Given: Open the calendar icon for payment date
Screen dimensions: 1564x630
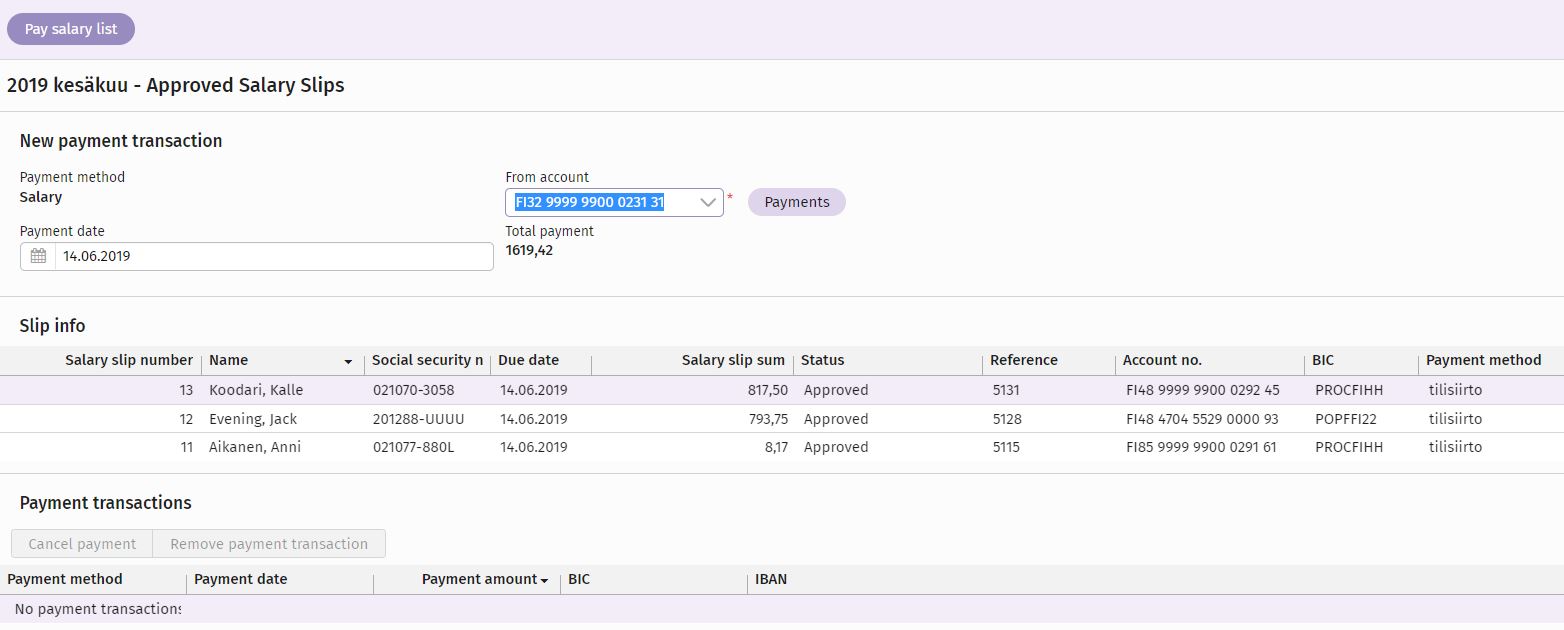Looking at the screenshot, I should [38, 256].
